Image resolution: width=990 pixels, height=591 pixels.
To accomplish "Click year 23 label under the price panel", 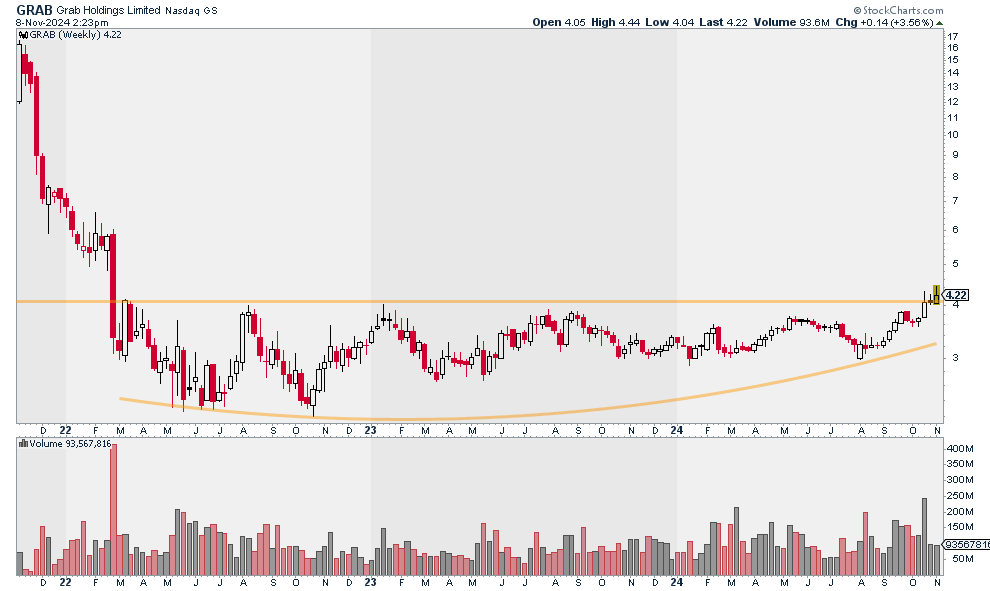I will click(x=371, y=431).
